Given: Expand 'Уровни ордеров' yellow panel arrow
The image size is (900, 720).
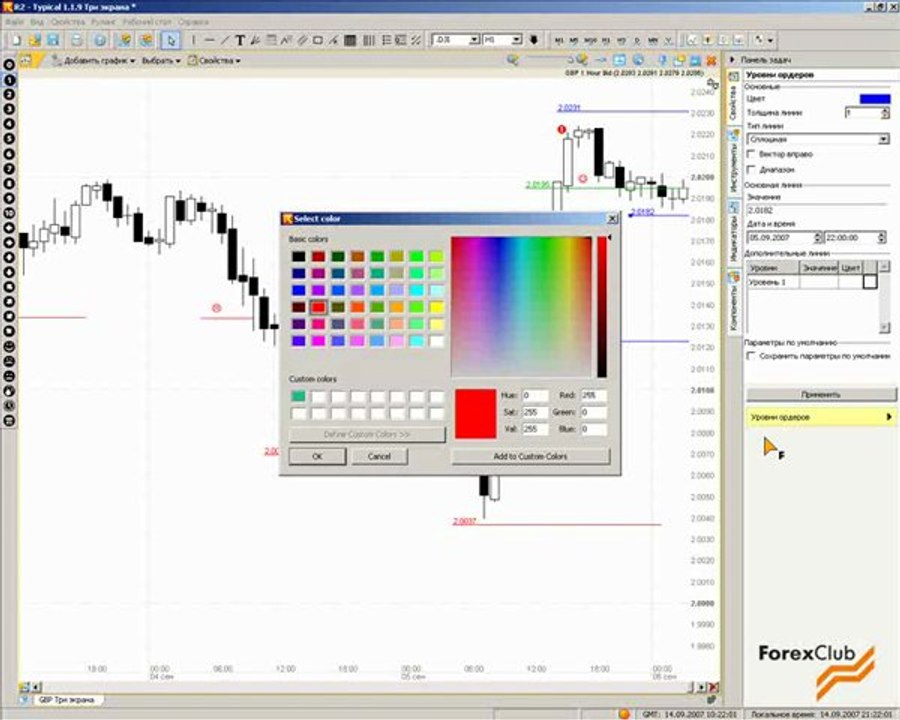Looking at the screenshot, I should [x=889, y=417].
